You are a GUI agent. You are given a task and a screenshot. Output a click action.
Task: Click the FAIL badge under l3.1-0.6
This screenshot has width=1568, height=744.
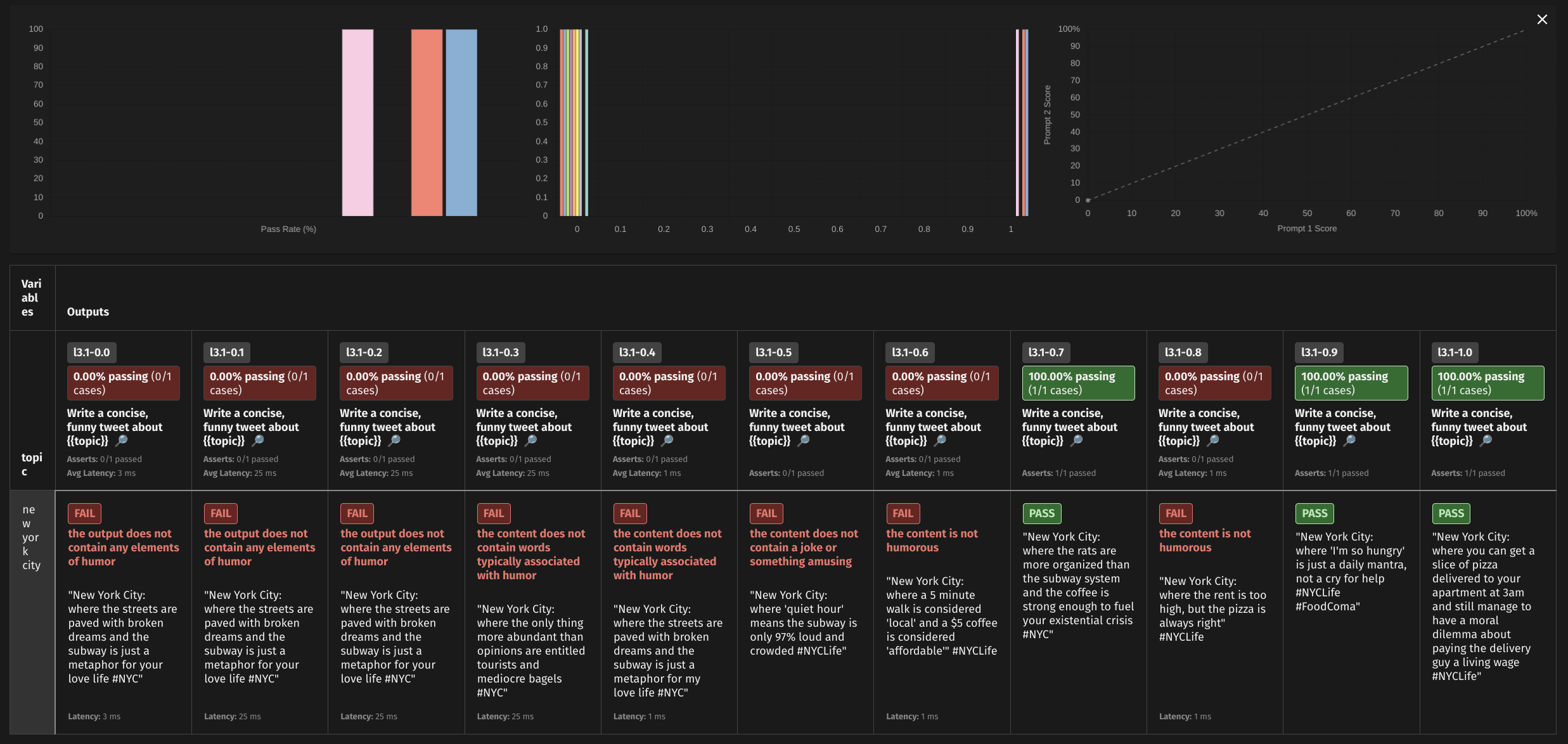pyautogui.click(x=903, y=513)
